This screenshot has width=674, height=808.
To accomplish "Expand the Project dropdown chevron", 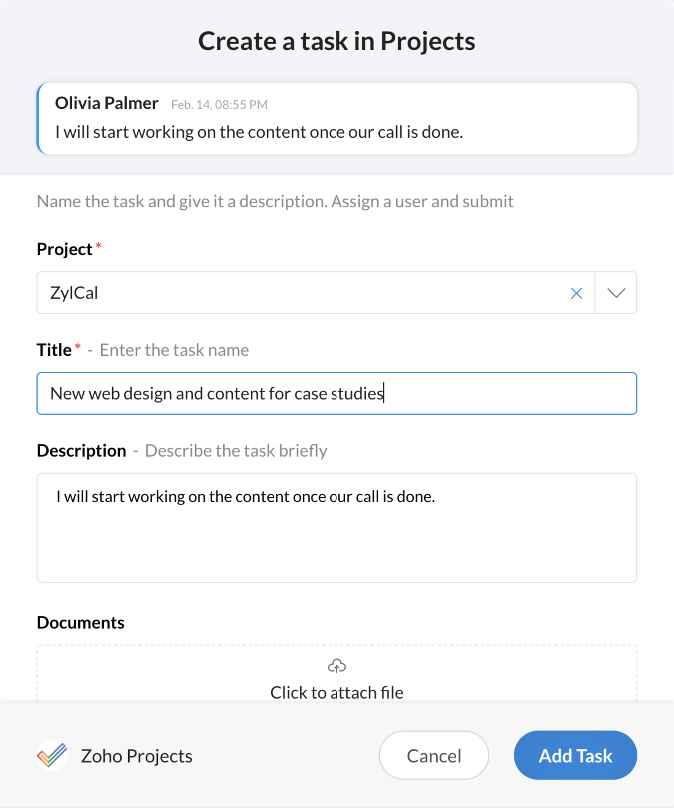I will click(x=616, y=294).
